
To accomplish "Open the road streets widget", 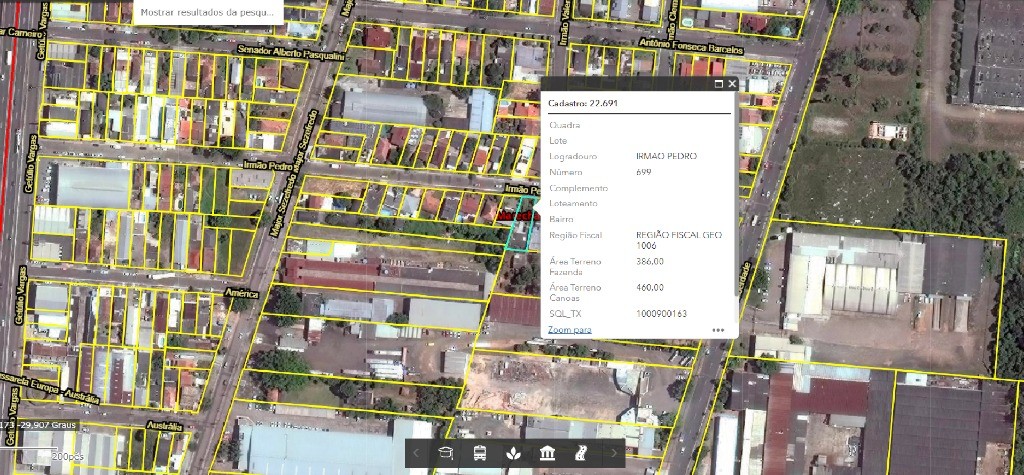I will point(580,454).
